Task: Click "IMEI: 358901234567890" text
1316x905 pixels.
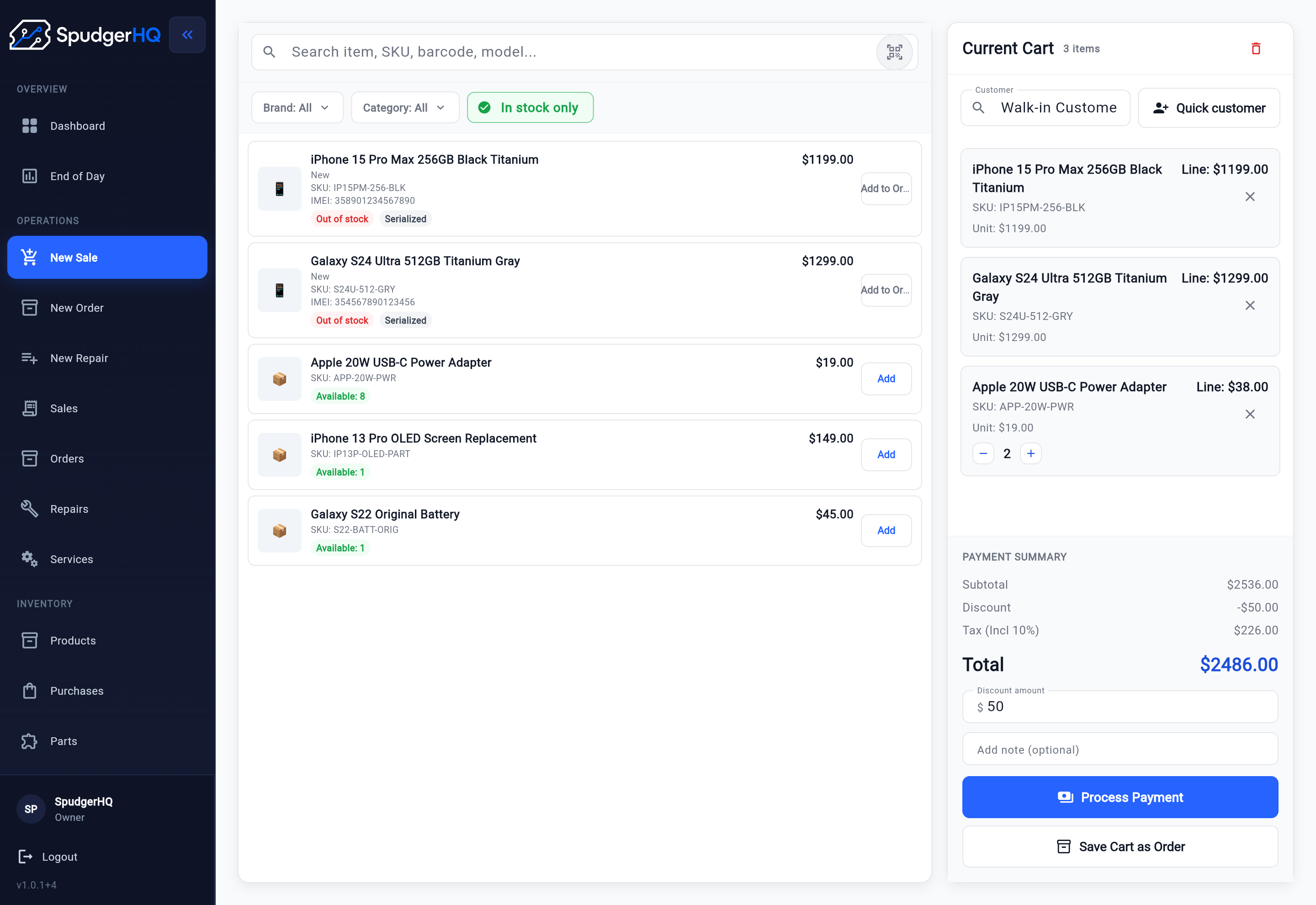Action: tap(362, 201)
